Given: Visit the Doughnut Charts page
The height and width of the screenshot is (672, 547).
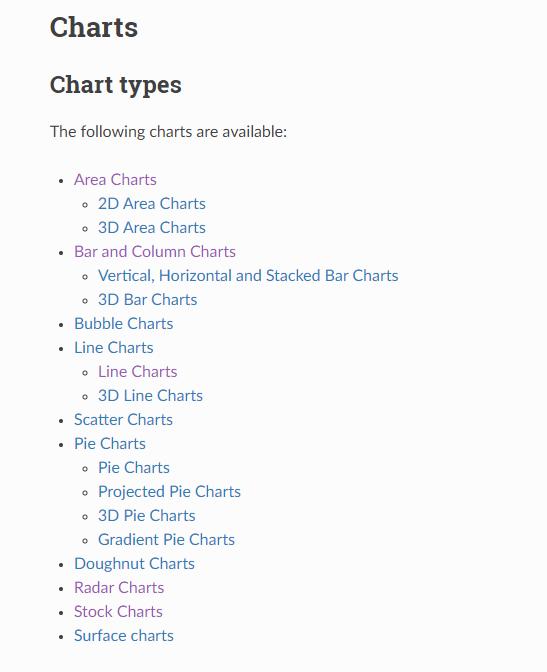Looking at the screenshot, I should pyautogui.click(x=134, y=564).
